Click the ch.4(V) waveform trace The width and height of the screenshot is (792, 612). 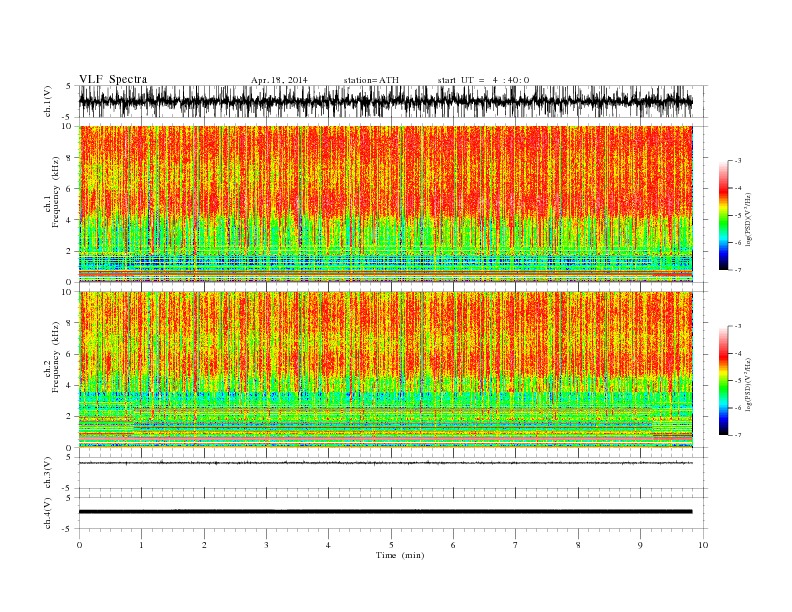pos(386,512)
